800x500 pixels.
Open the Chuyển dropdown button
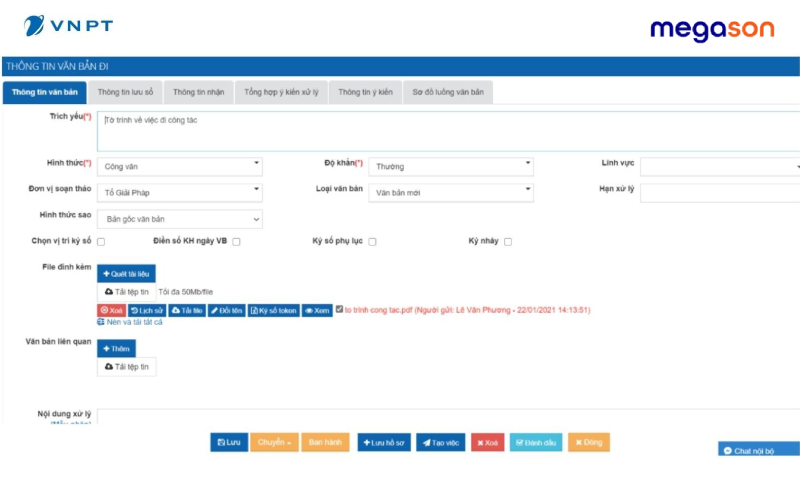click(x=274, y=442)
